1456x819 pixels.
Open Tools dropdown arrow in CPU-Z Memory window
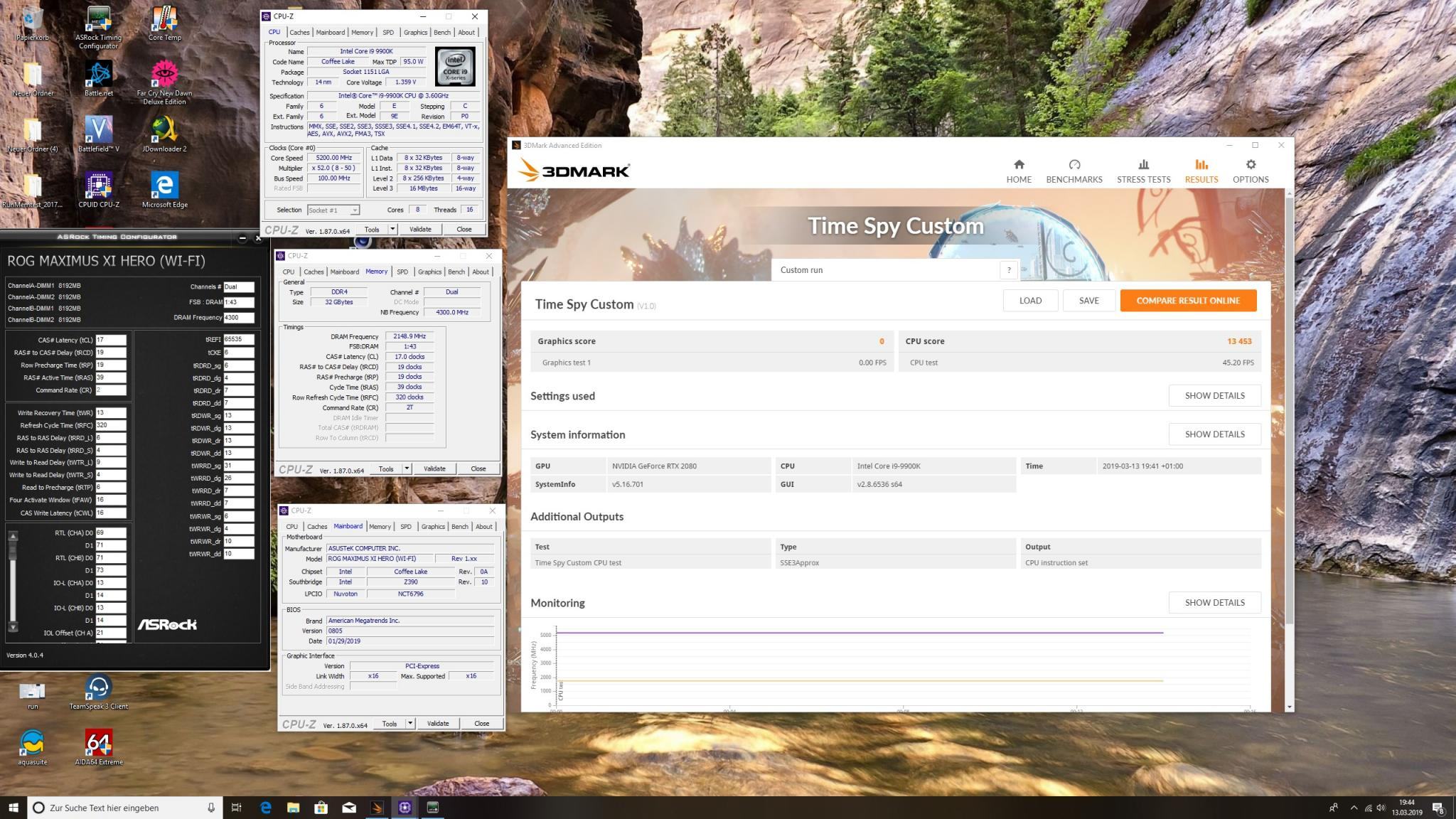coord(407,469)
